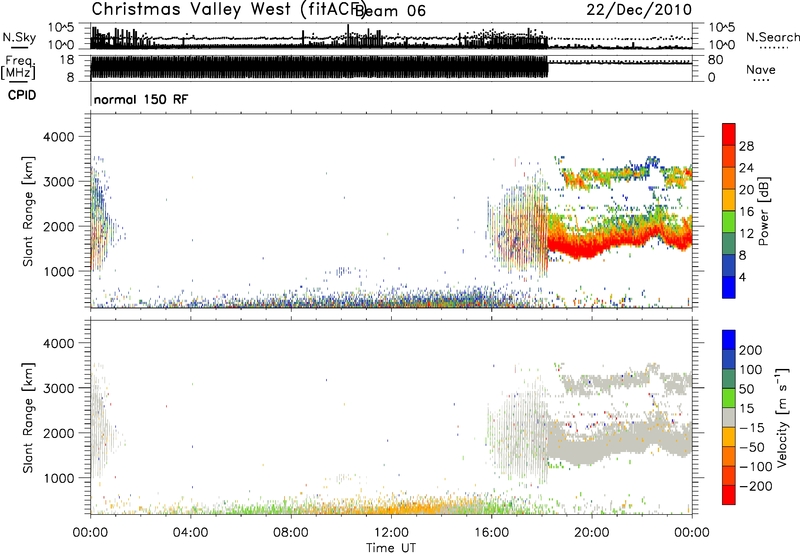800x554 pixels.
Task: Click the 'Power [dB]' colorbar label
Action: (764, 211)
